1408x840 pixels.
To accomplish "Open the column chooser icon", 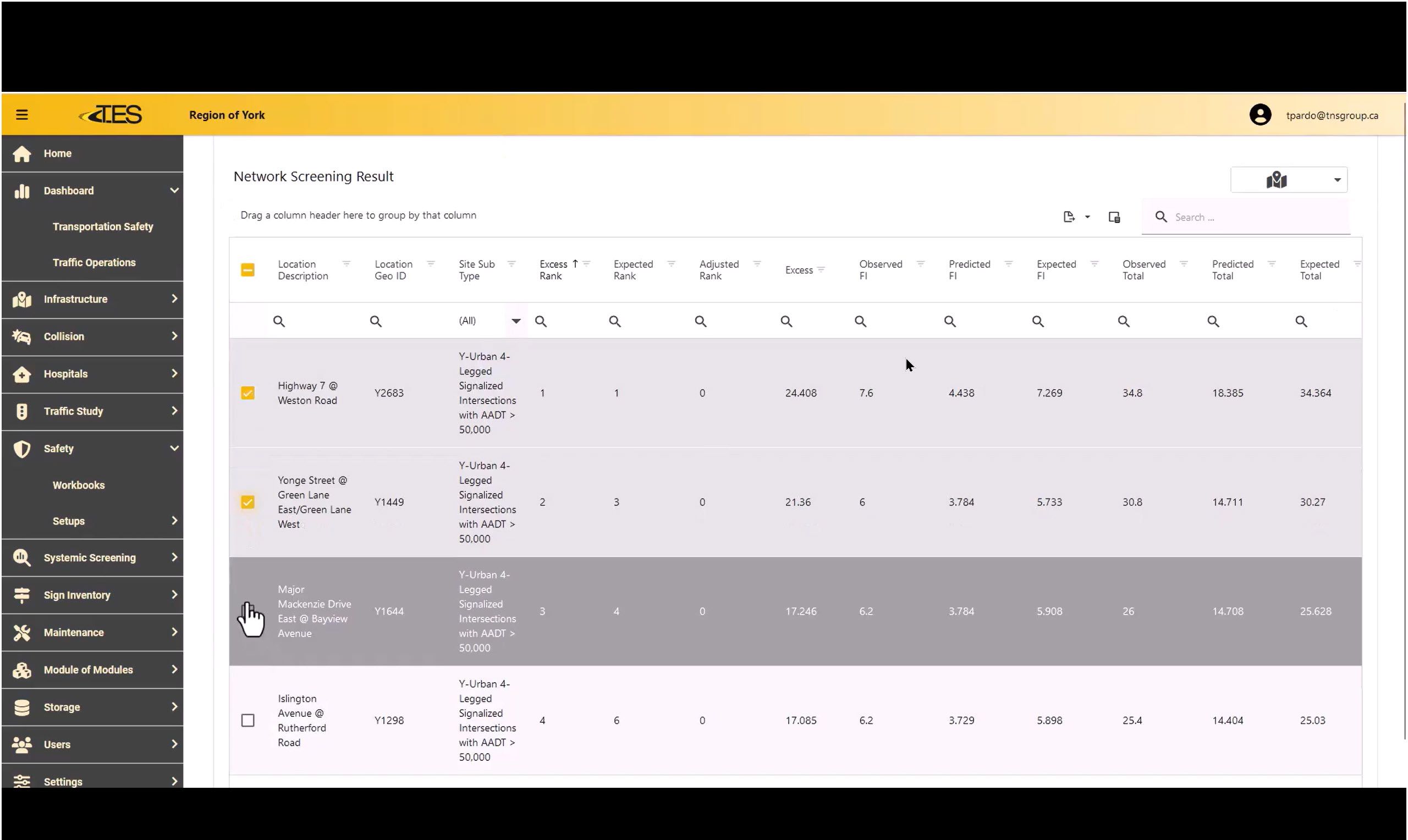I will pyautogui.click(x=1114, y=217).
